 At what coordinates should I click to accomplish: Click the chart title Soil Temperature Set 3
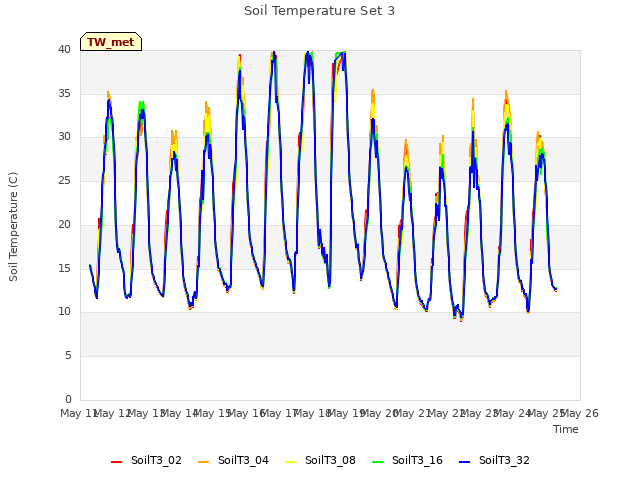[x=320, y=11]
